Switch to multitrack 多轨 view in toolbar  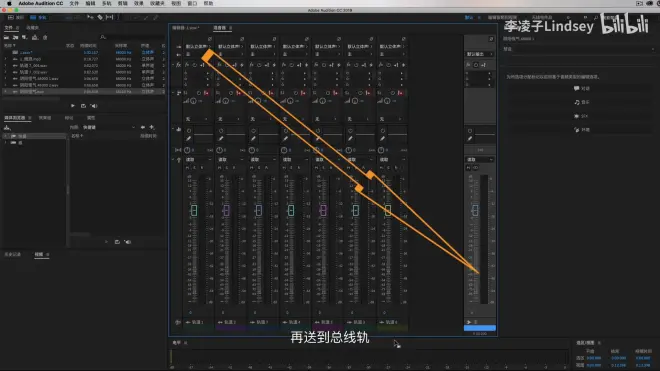pos(39,17)
